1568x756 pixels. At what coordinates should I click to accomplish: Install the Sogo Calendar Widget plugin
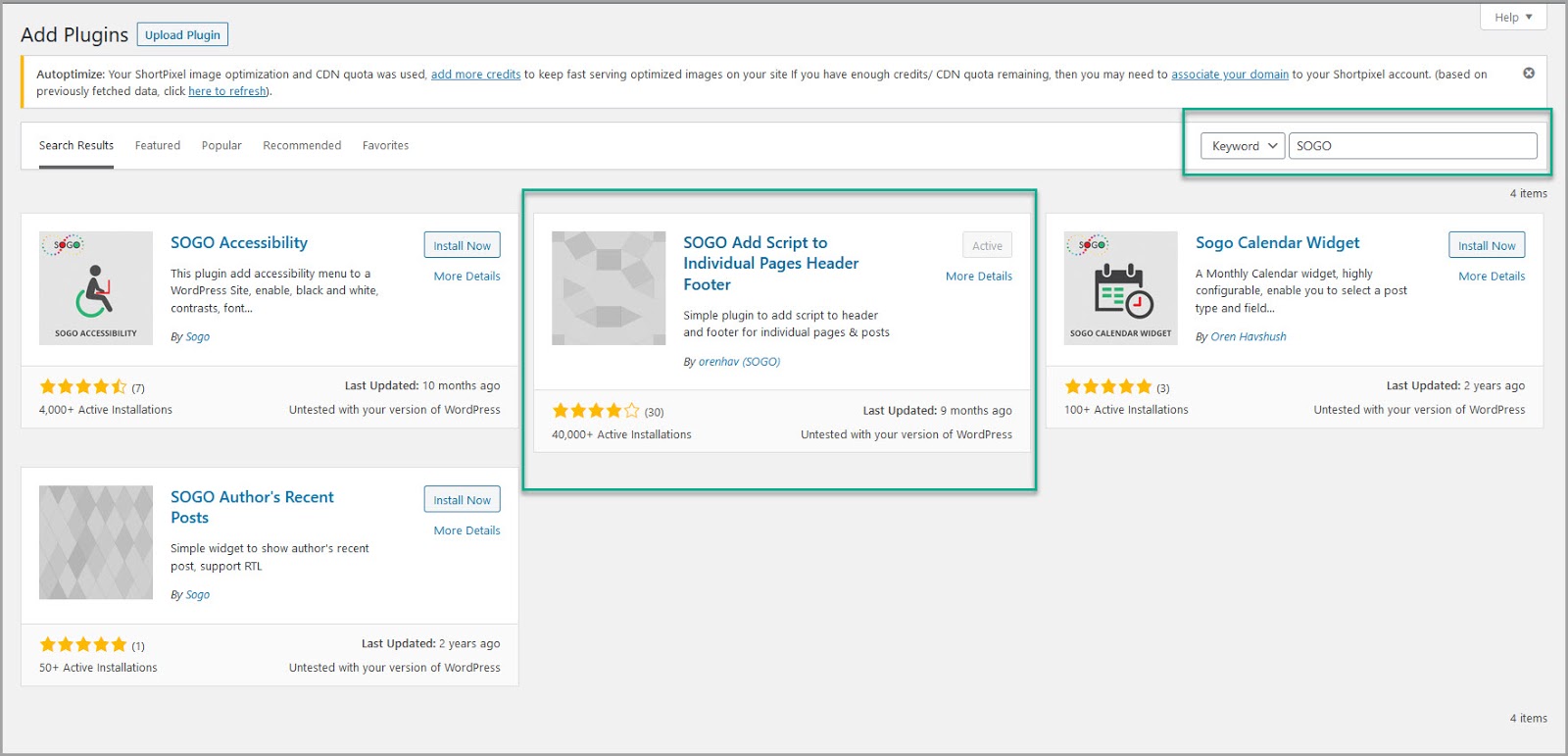tap(1486, 246)
